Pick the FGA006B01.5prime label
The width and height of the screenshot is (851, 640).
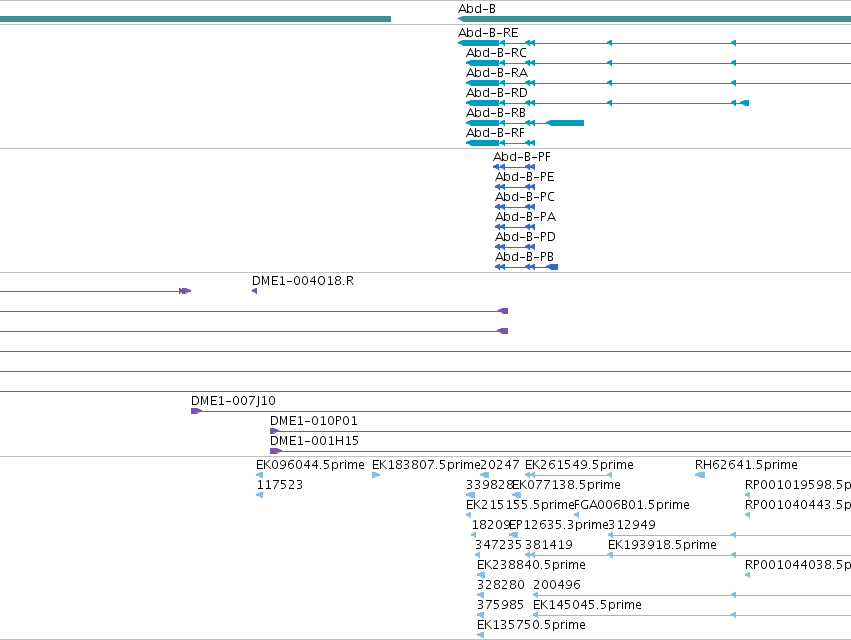[632, 505]
